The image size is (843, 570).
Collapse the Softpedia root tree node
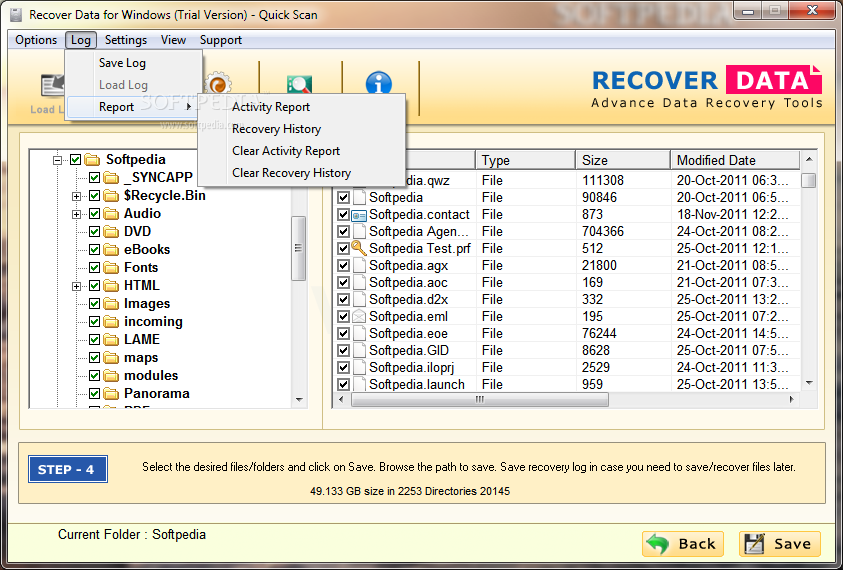point(58,160)
